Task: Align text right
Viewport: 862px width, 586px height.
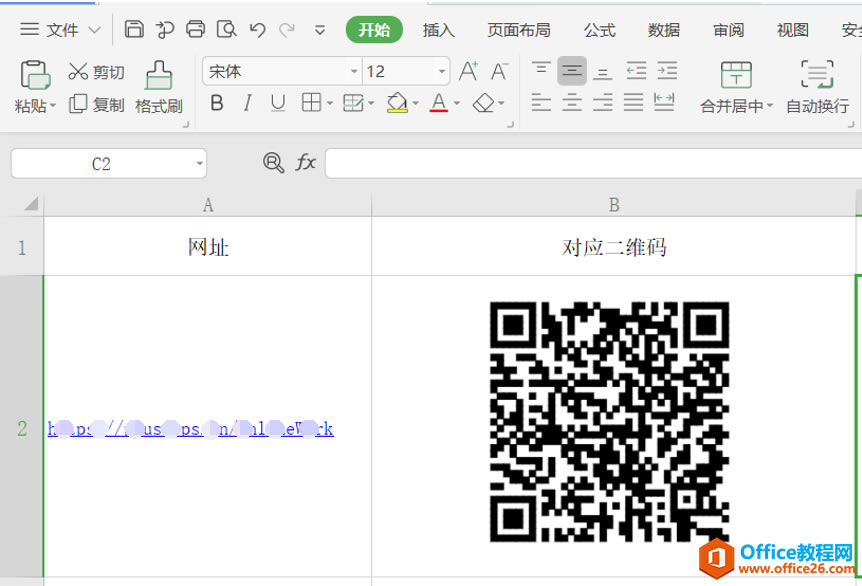Action: [x=603, y=103]
